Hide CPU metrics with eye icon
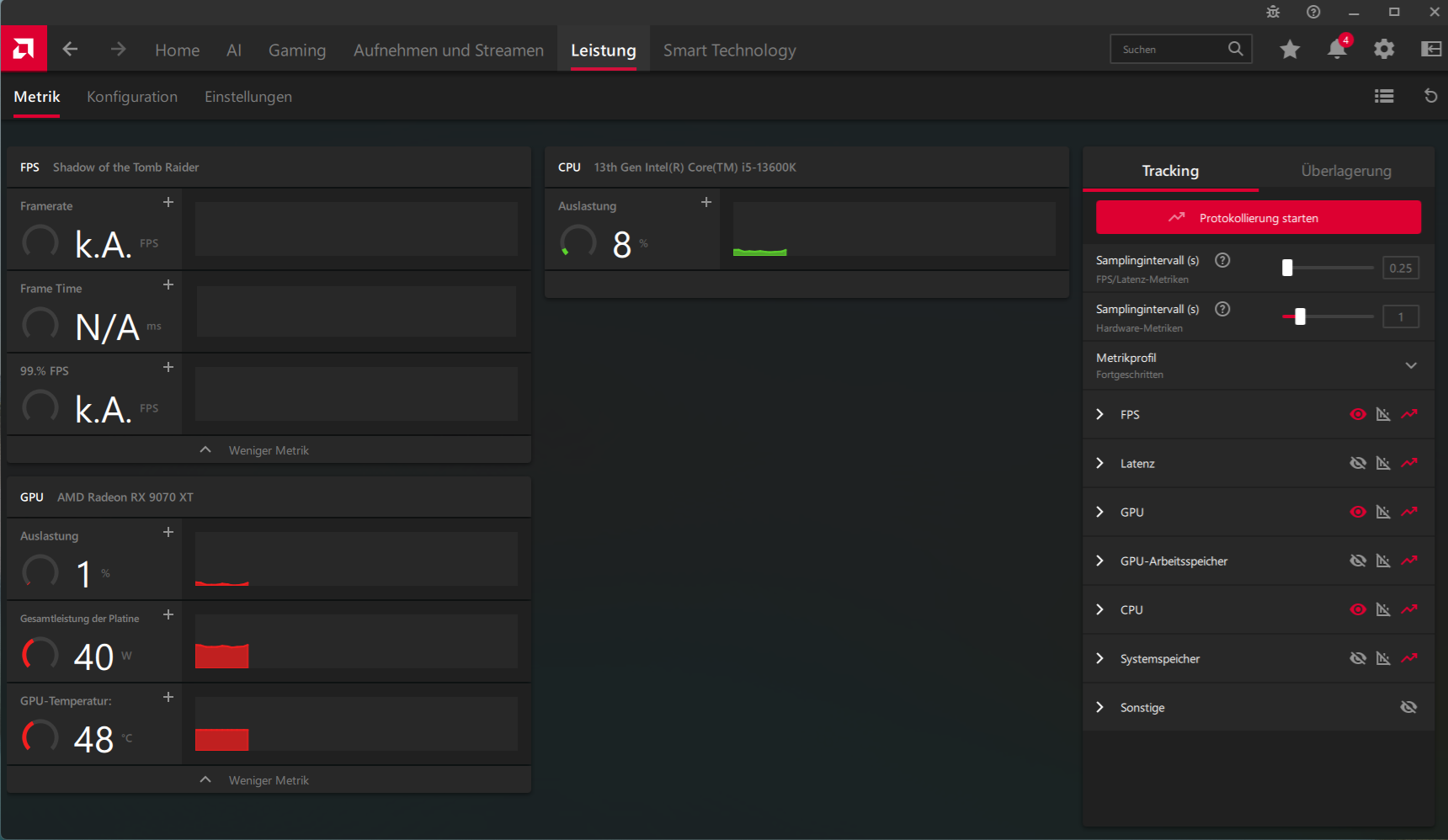Screen dimensions: 1448x840 tap(1358, 609)
